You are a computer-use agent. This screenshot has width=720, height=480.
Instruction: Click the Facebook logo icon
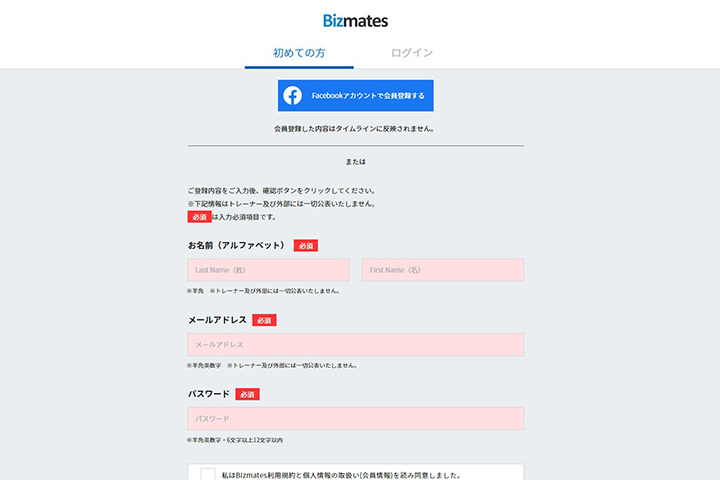(292, 96)
